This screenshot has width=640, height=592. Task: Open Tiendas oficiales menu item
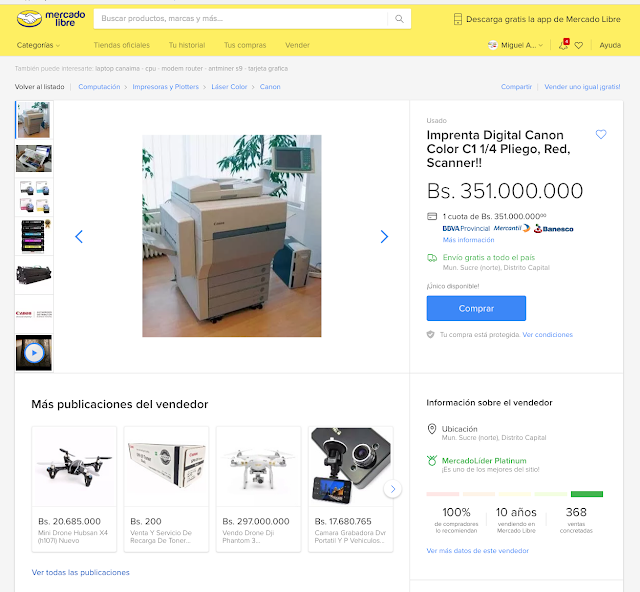tap(122, 45)
